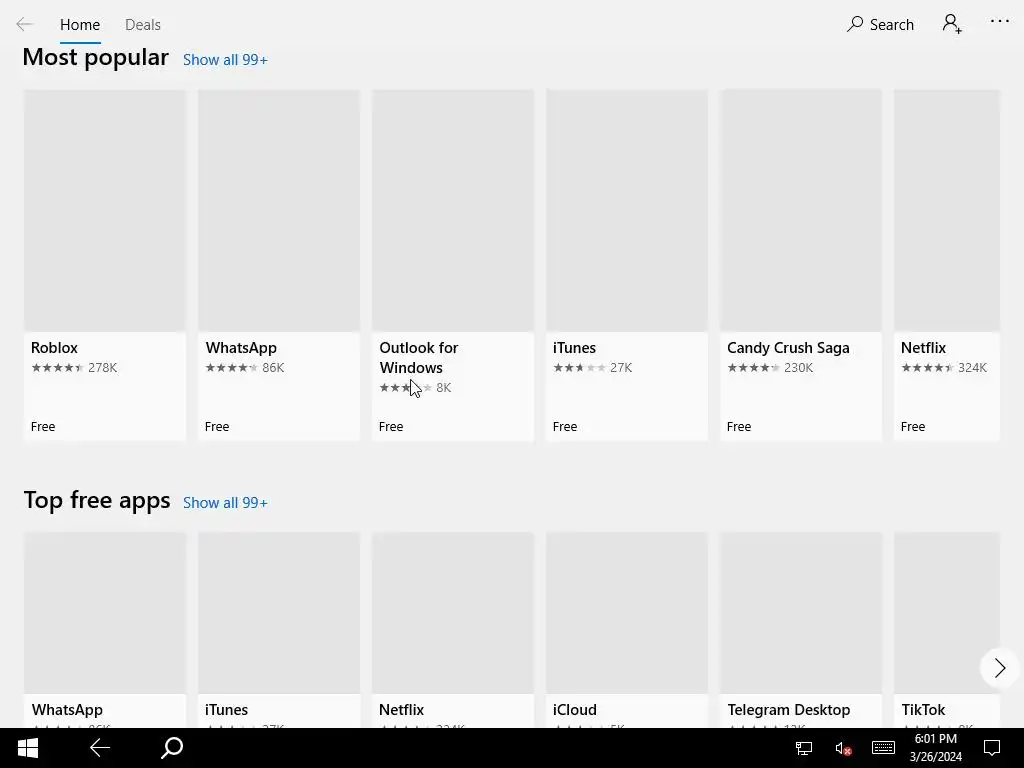Open TikTok app thumbnail
1024x768 pixels.
pos(946,613)
